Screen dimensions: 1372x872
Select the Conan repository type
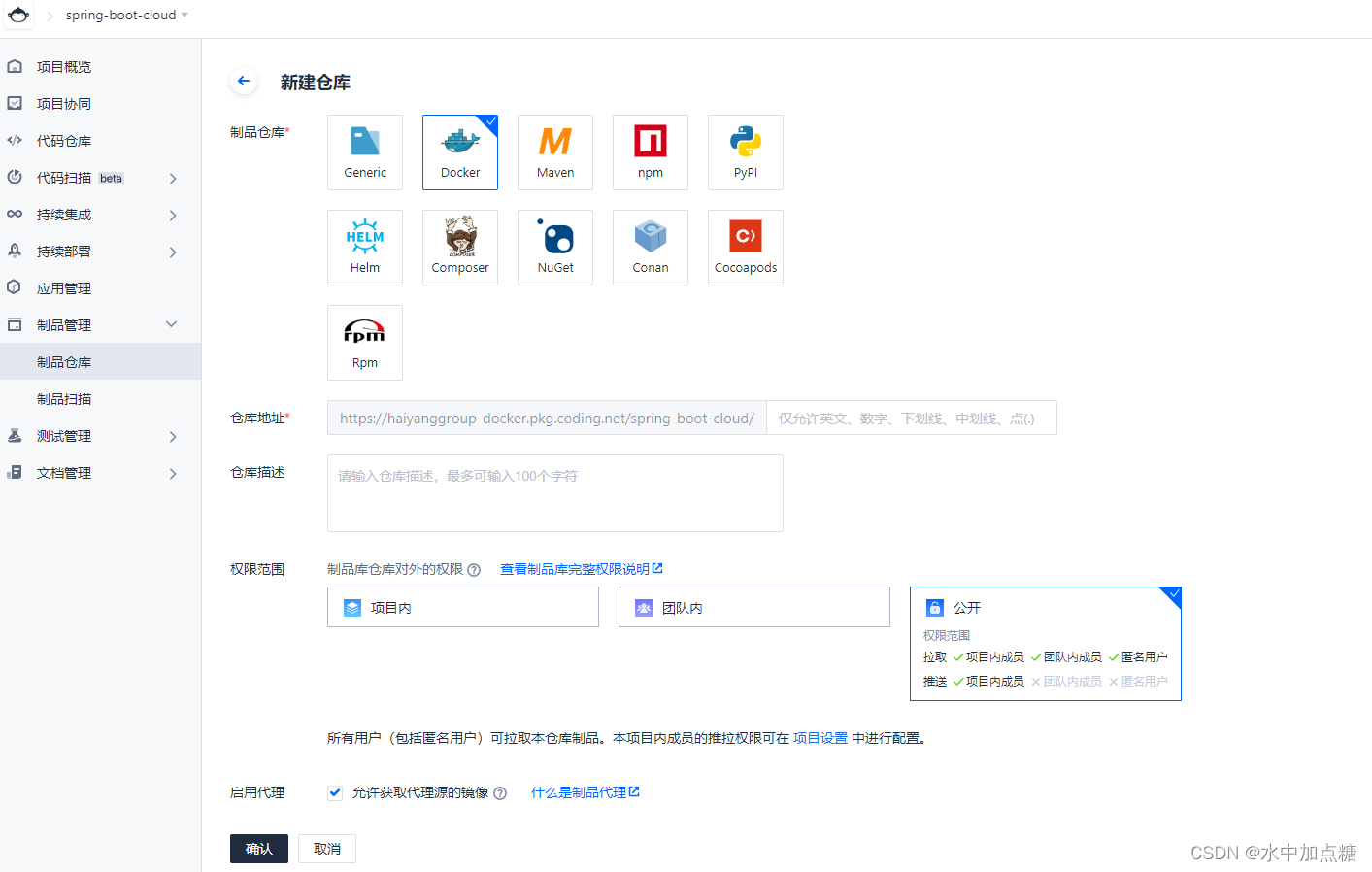(651, 248)
